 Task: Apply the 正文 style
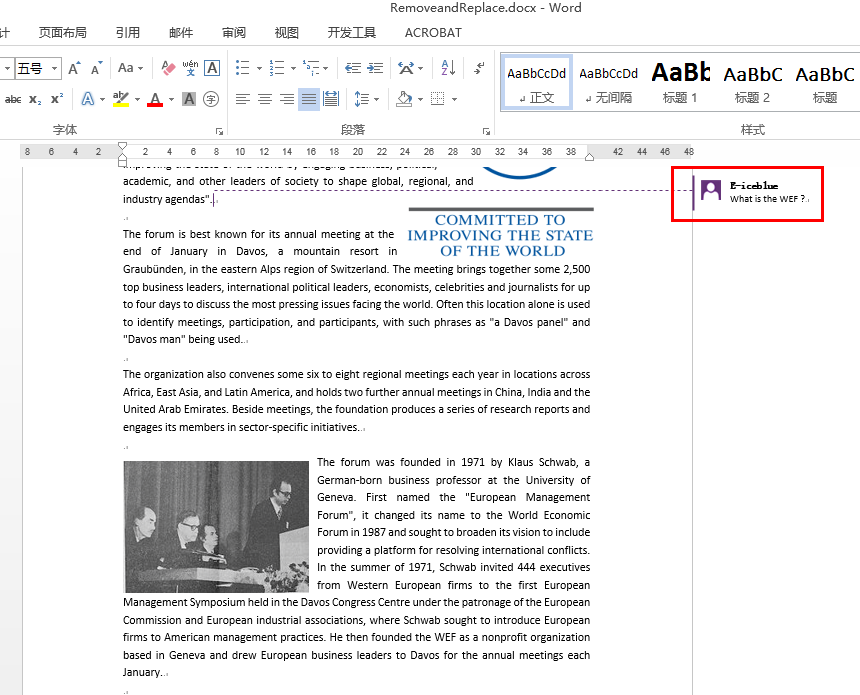(536, 82)
